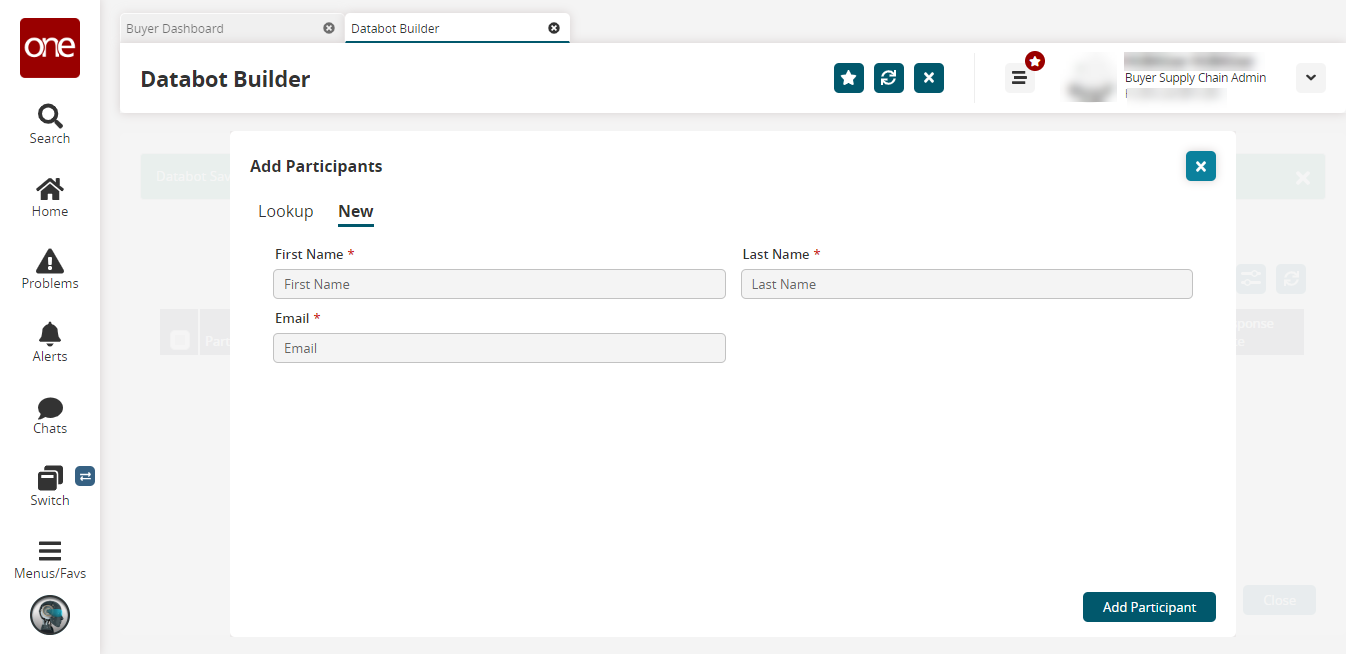Switch to the Lookup tab
This screenshot has width=1346, height=654.
coord(286,211)
